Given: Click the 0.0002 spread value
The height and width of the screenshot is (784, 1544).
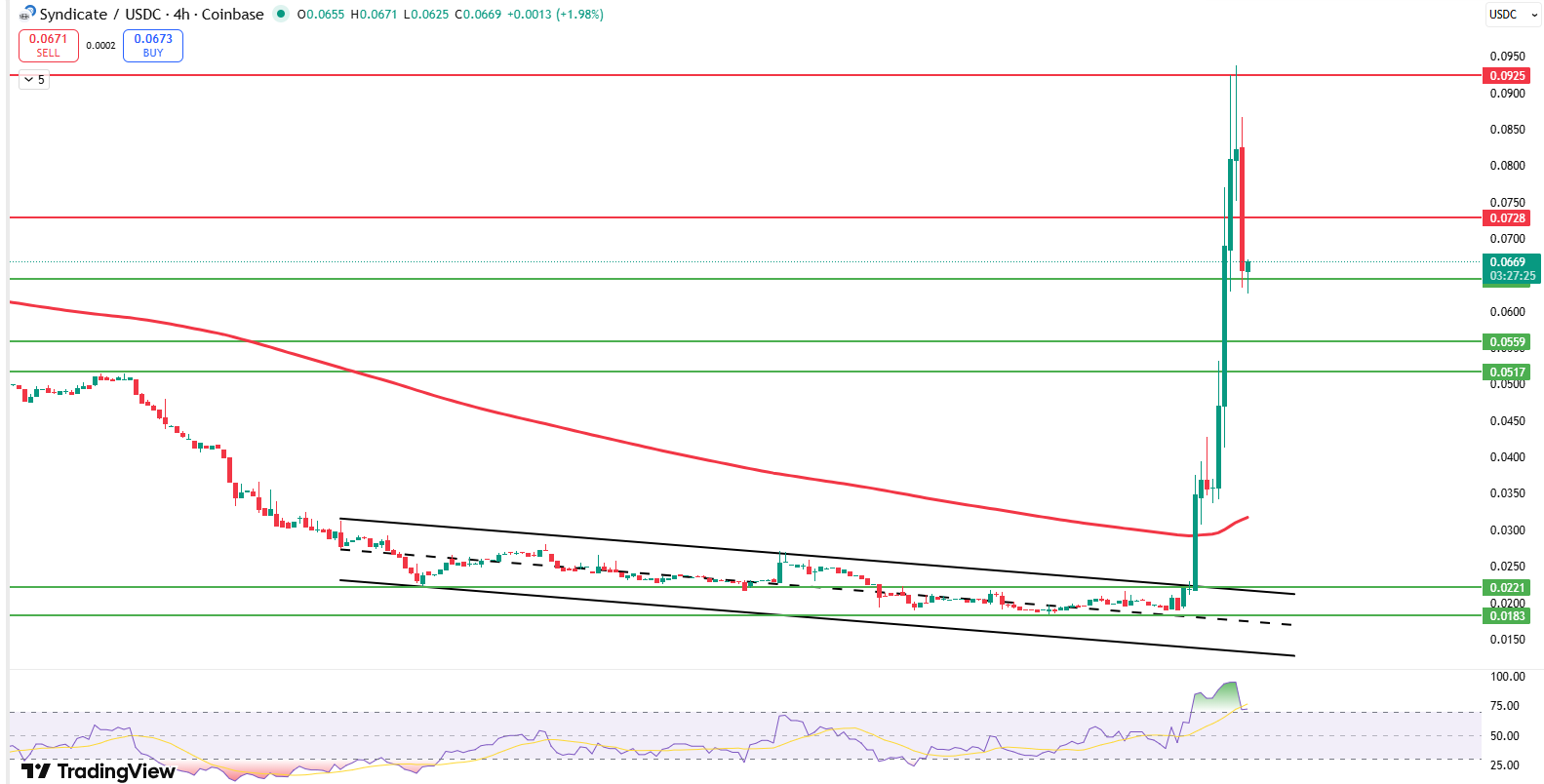Looking at the screenshot, I should [x=100, y=46].
